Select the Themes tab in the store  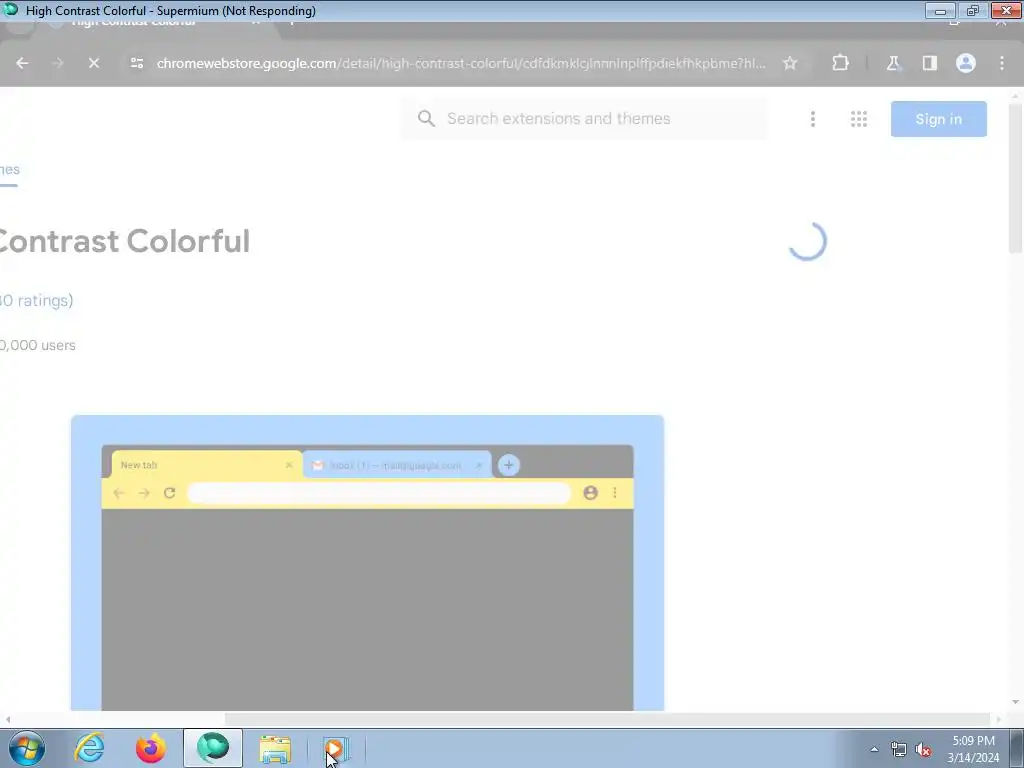click(9, 170)
